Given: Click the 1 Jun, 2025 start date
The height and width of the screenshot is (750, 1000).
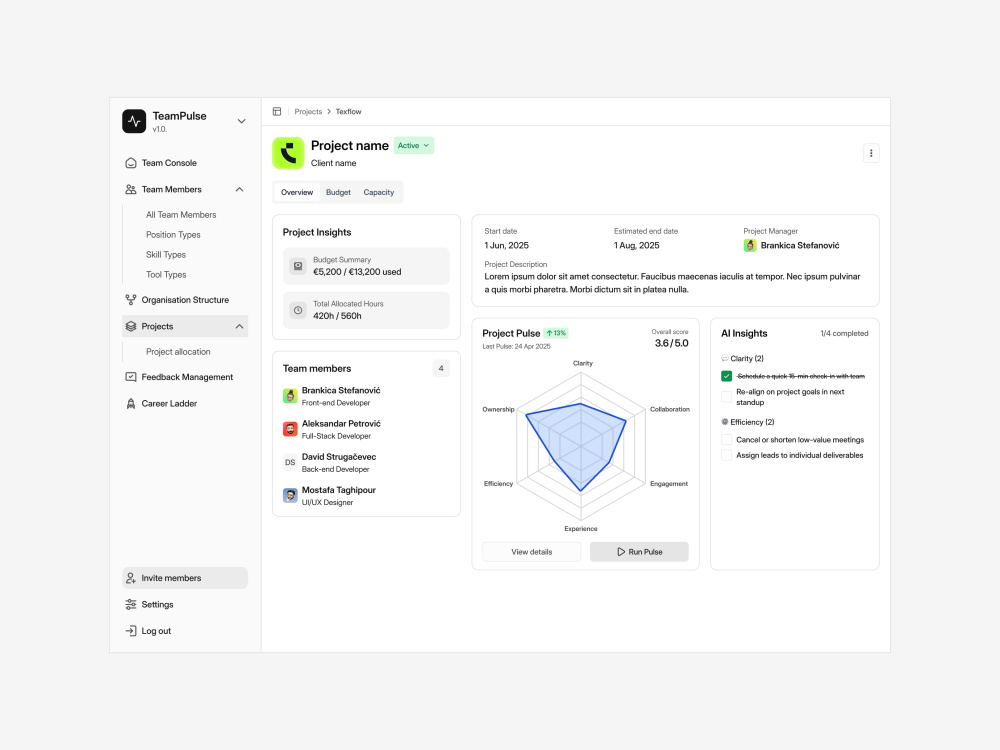Looking at the screenshot, I should [506, 246].
